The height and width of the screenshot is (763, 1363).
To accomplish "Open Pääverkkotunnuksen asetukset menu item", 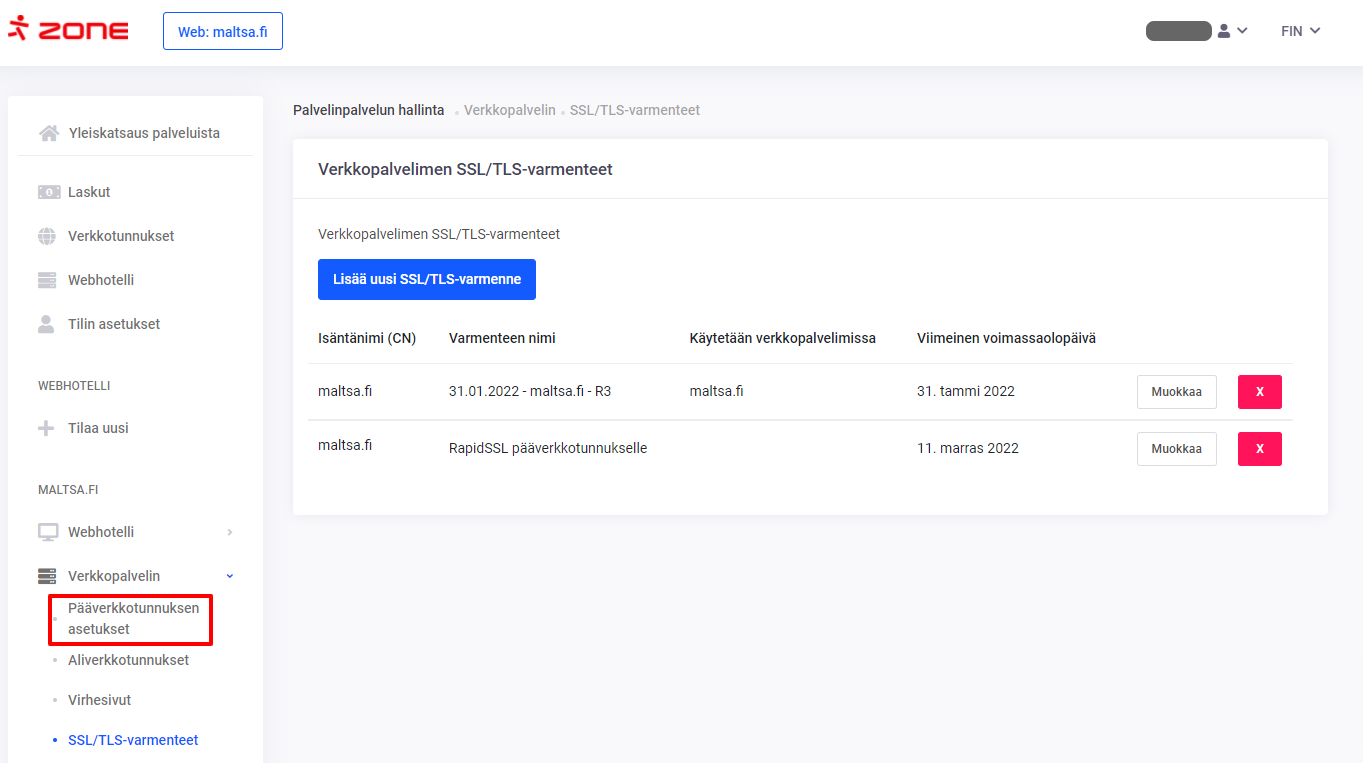I will pyautogui.click(x=133, y=619).
